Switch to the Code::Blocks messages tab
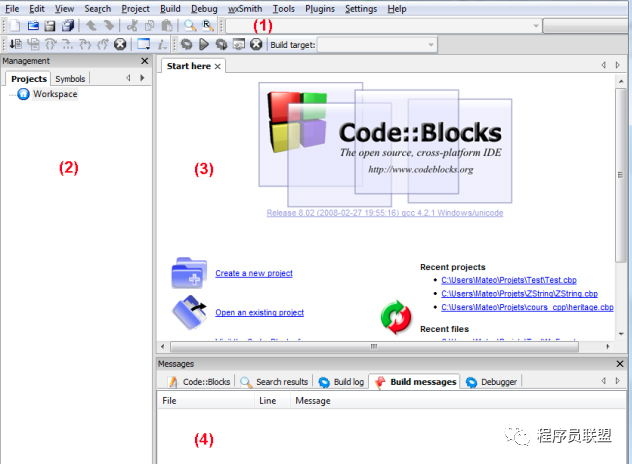The width and height of the screenshot is (632, 464). tap(199, 382)
